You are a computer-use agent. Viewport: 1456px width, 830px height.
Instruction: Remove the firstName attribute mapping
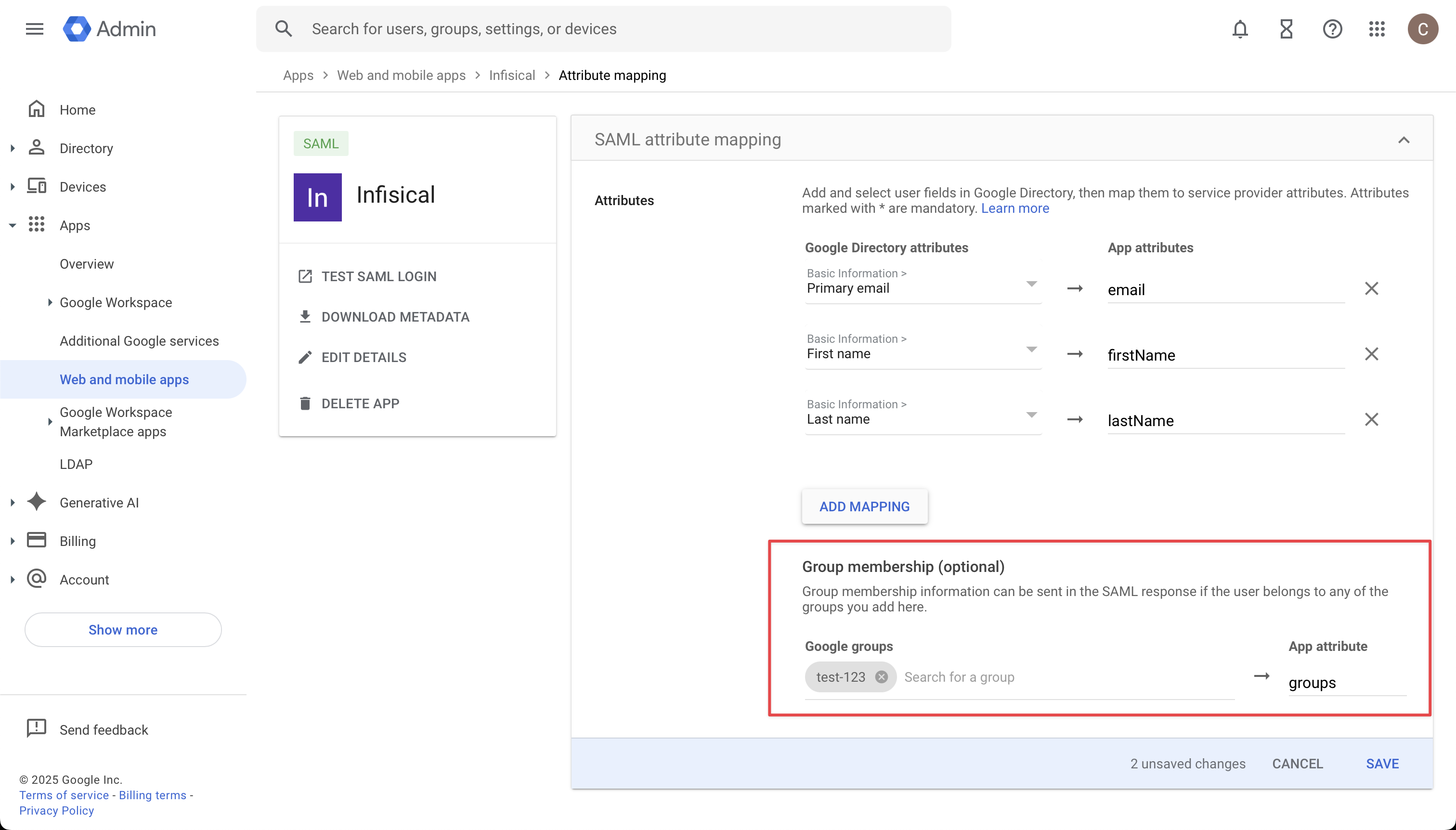click(x=1371, y=354)
